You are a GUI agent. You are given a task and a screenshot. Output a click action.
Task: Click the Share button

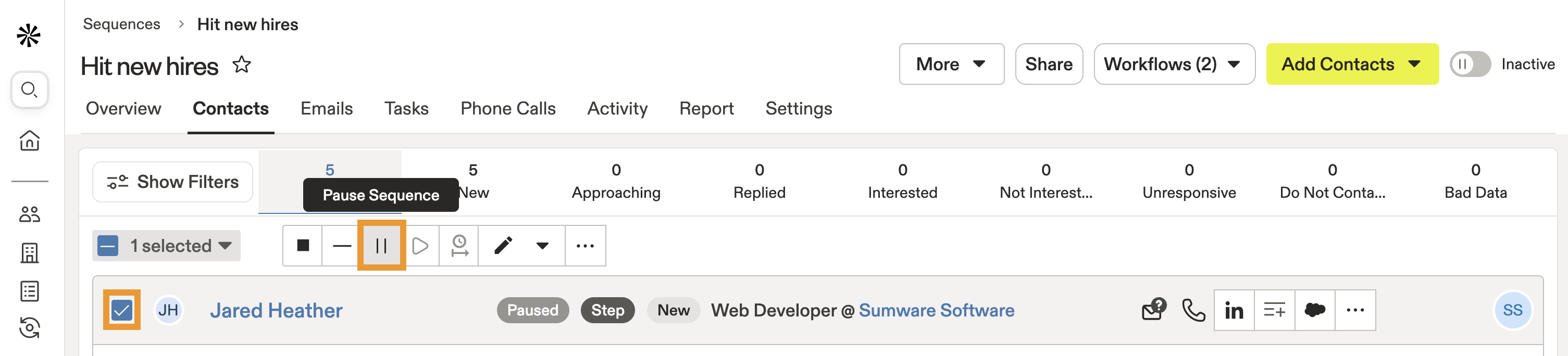coord(1049,64)
